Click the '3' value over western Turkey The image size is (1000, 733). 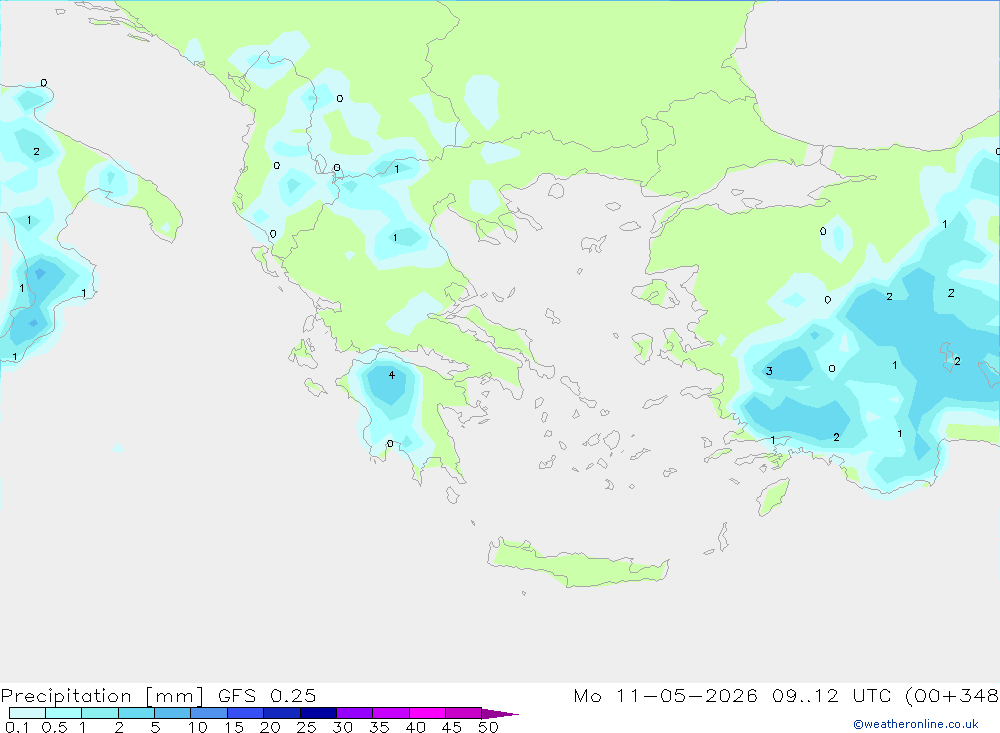click(769, 371)
